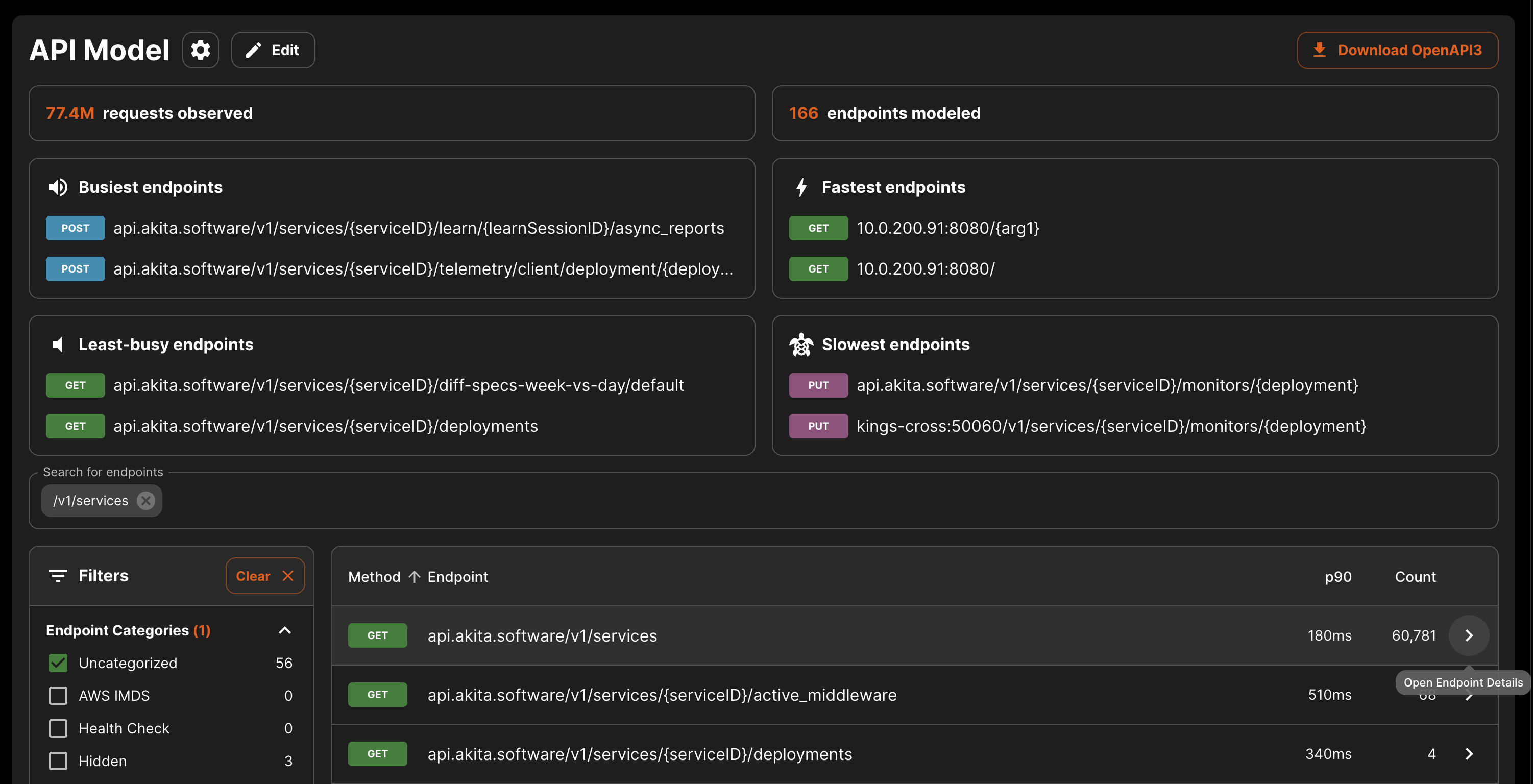Open API Model settings gear icon
1533x784 pixels.
coord(200,50)
